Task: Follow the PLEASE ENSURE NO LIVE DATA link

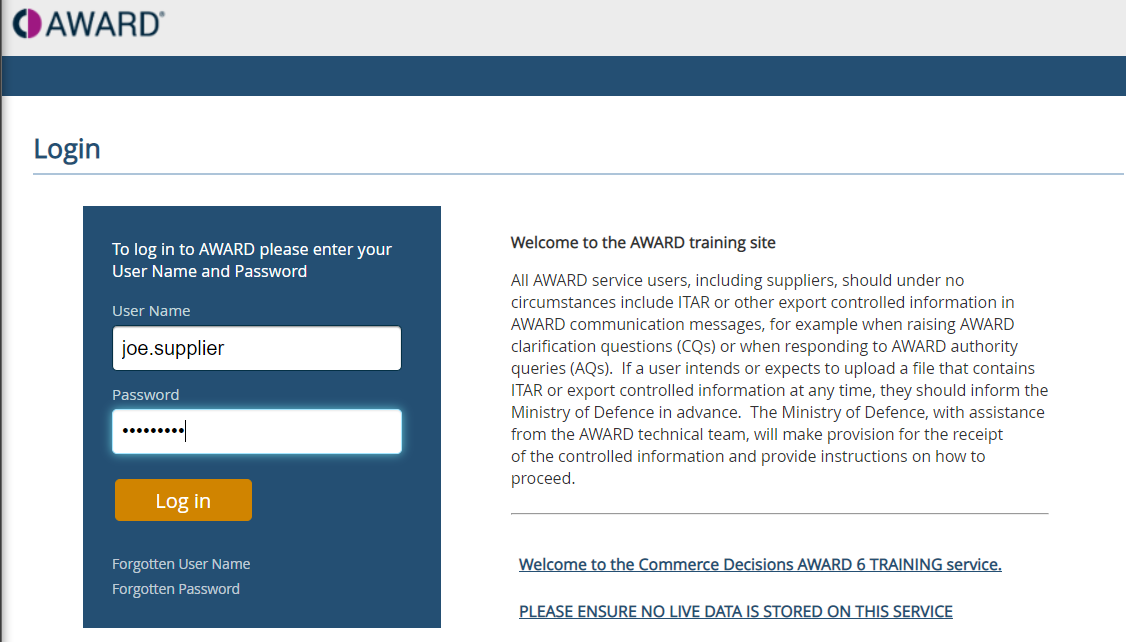Action: 735,611
